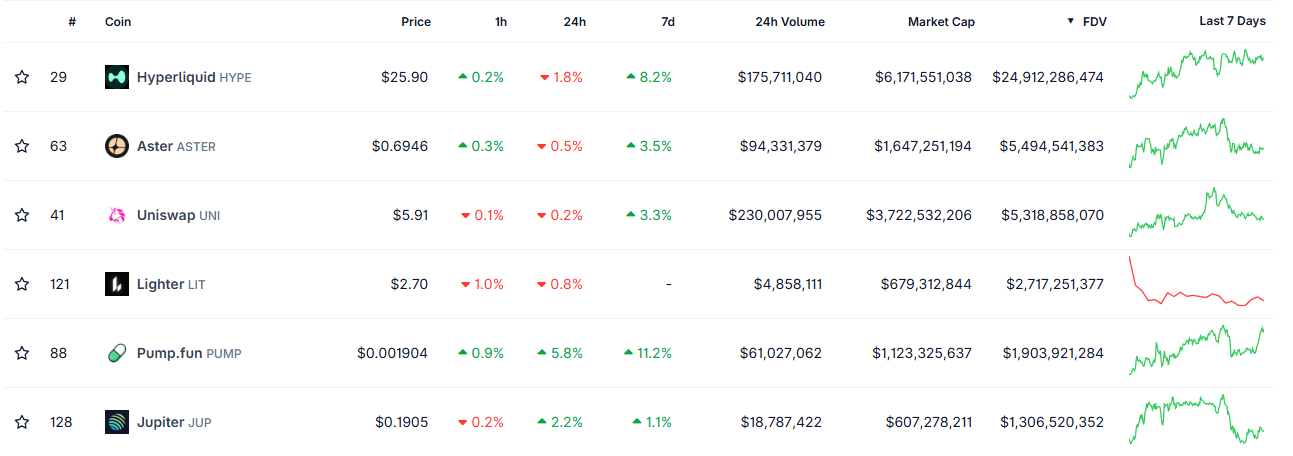
Task: Click the Jupiter coin logo icon
Action: 117,422
